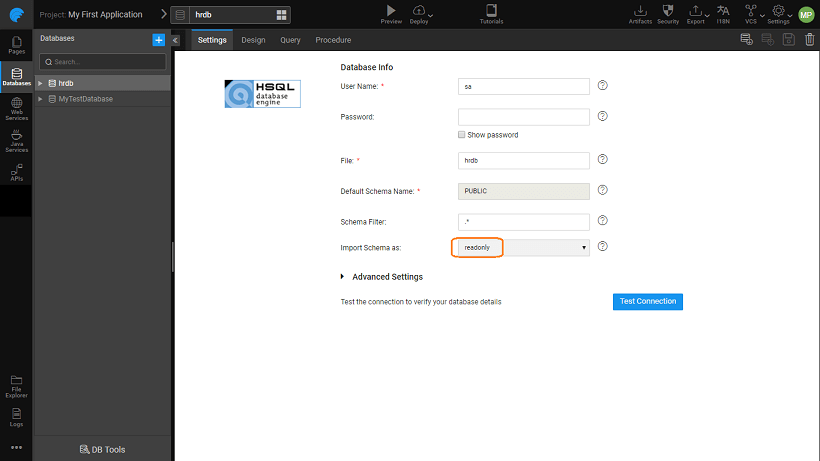The image size is (820, 461).
Task: Open the Pages sidebar panel
Action: tap(16, 44)
